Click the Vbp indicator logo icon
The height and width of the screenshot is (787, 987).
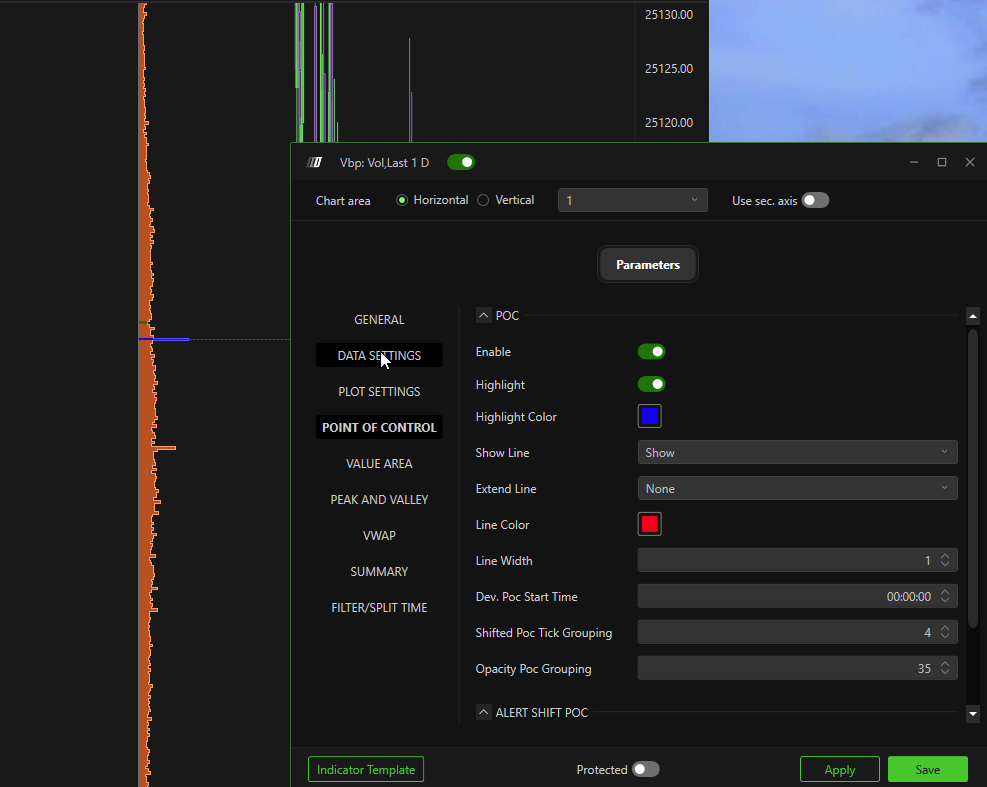tap(314, 162)
